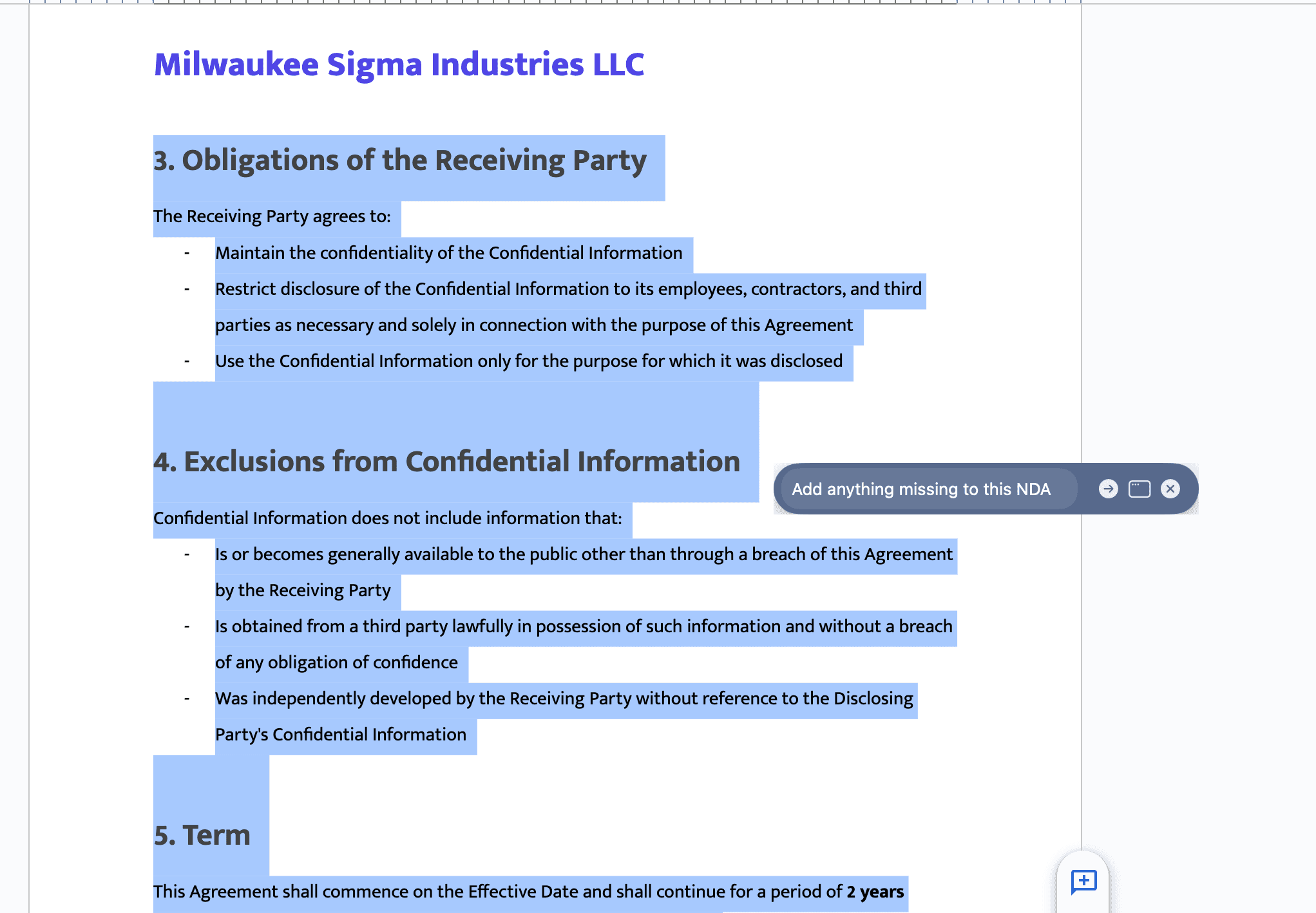Click the 'Is obtained from a third party' bullet
Image resolution: width=1316 pixels, height=913 pixels.
[583, 626]
